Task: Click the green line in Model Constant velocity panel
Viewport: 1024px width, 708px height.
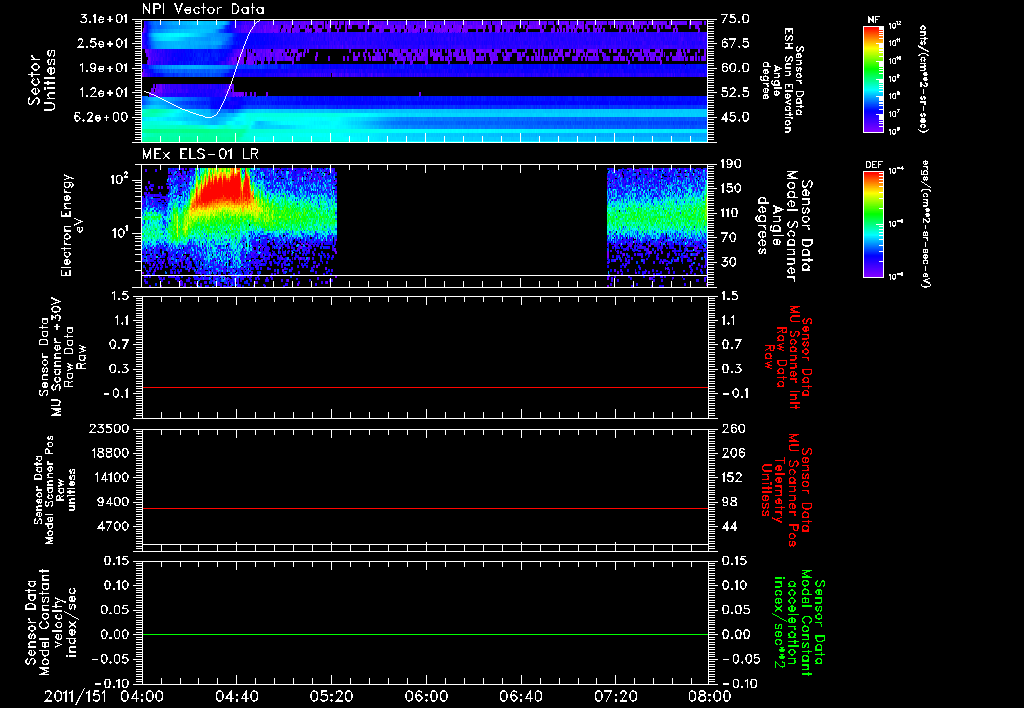Action: 424,634
